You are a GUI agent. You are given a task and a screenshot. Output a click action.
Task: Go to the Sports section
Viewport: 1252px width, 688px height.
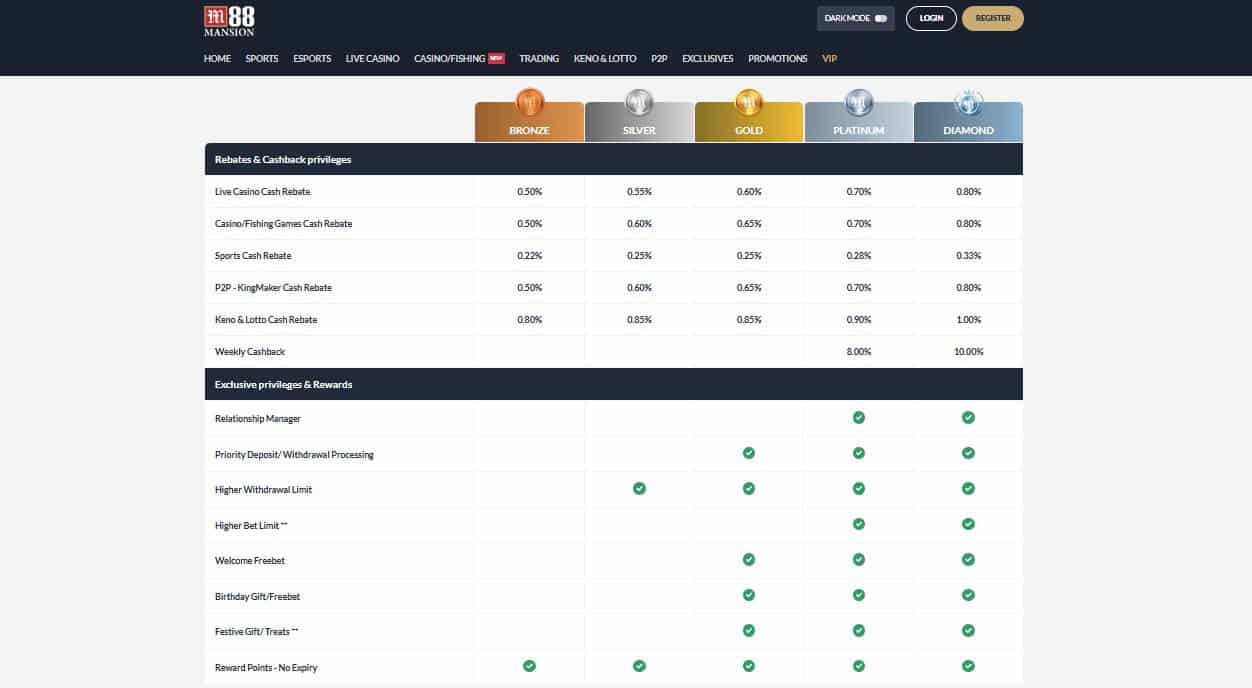[262, 59]
